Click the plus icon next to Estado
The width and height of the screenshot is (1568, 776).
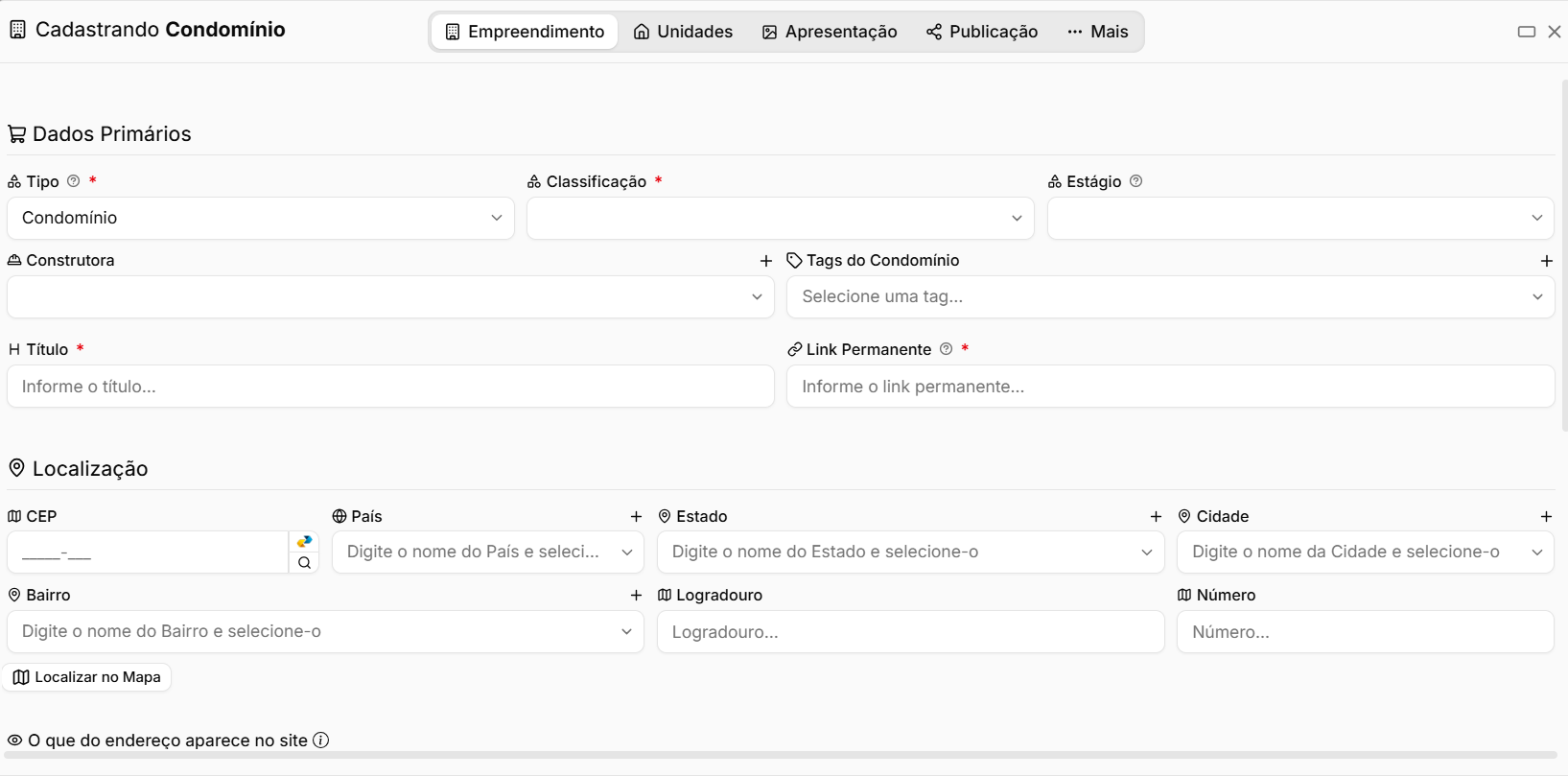tap(1156, 517)
